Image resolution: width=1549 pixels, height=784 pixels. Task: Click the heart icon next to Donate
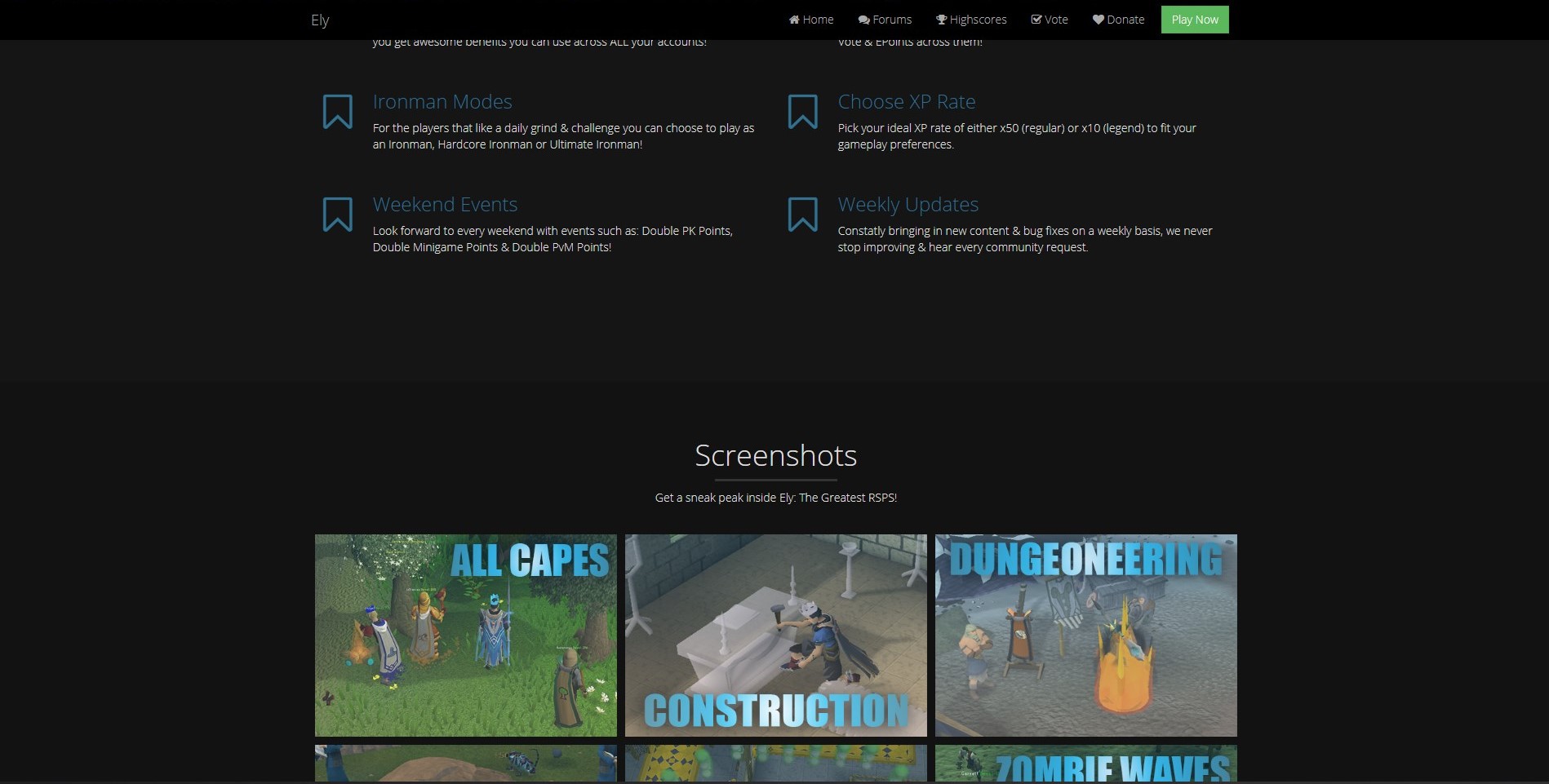1098,19
